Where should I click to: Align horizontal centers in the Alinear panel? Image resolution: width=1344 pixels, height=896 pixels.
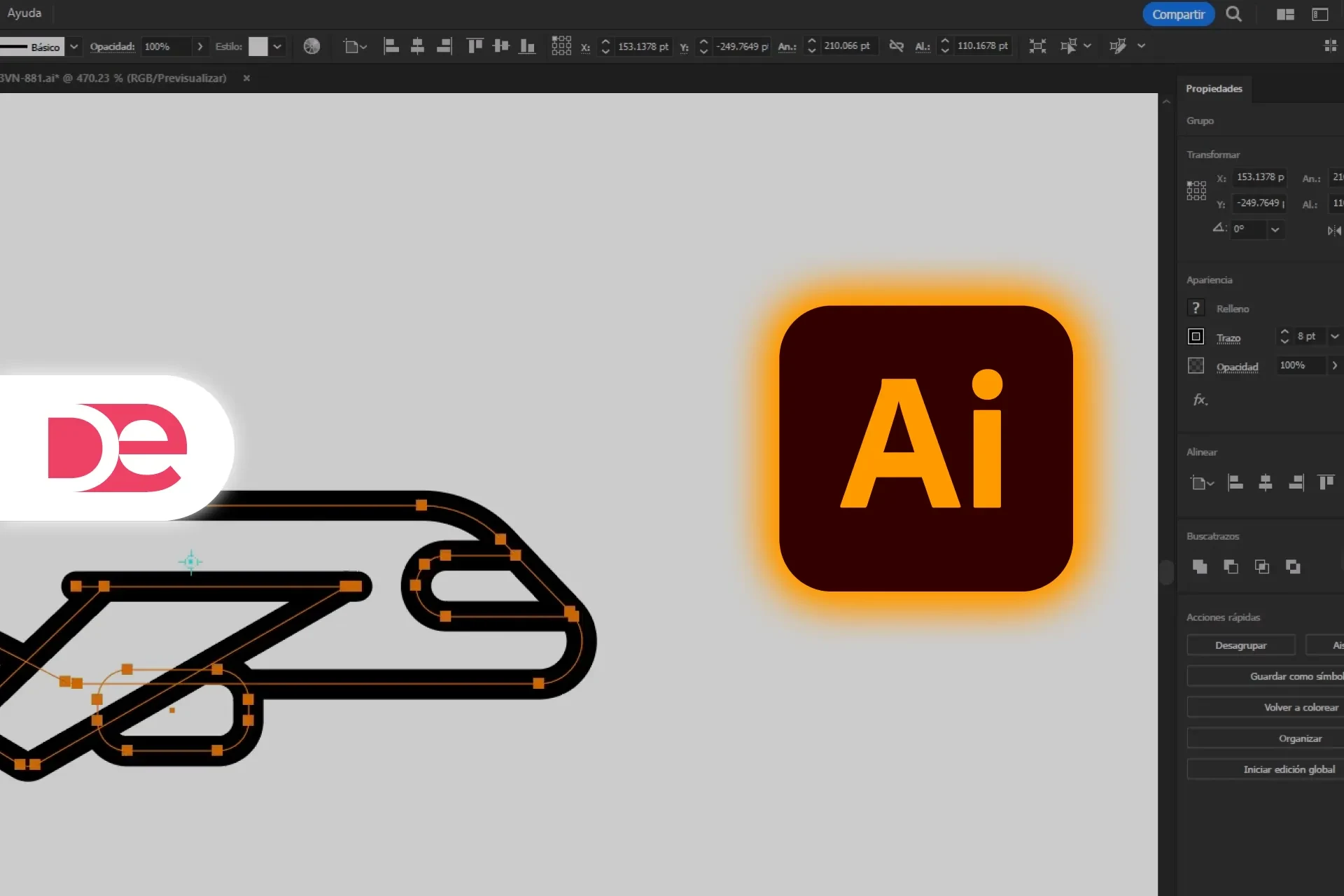click(x=1266, y=482)
